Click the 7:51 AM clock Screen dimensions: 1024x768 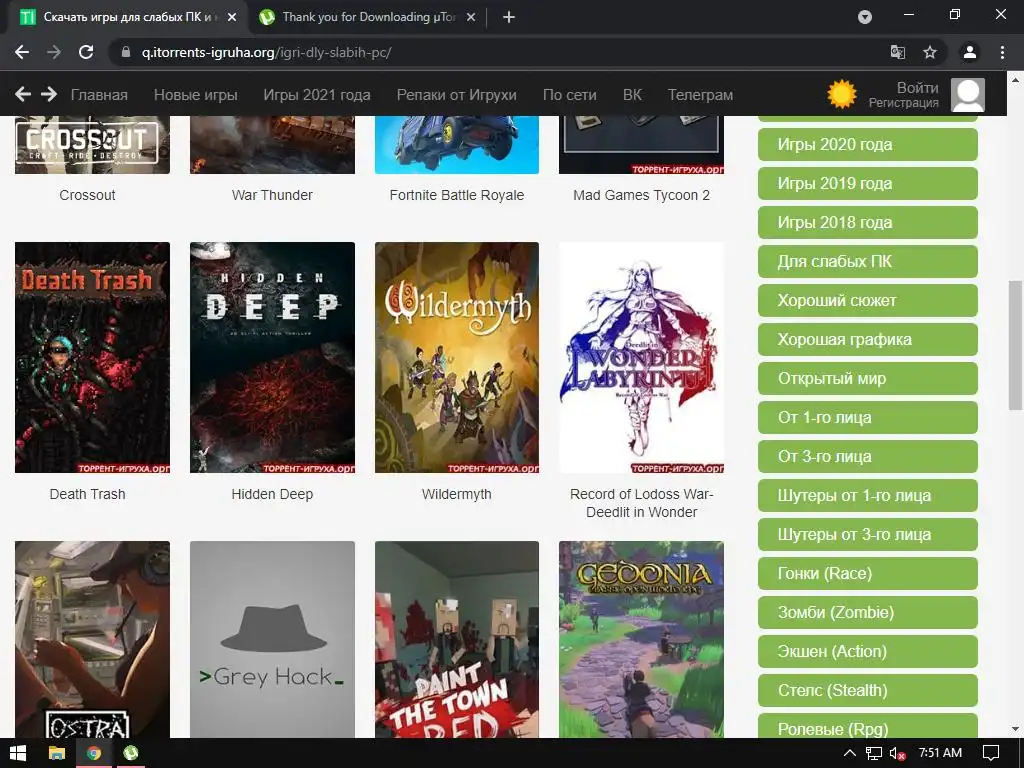pyautogui.click(x=940, y=752)
